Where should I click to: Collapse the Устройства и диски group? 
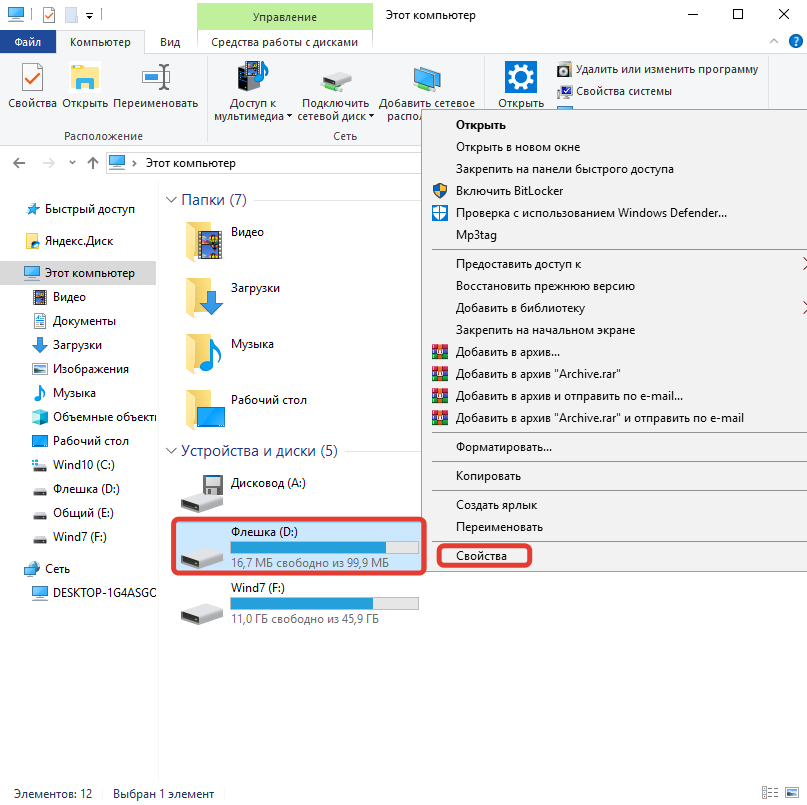170,451
